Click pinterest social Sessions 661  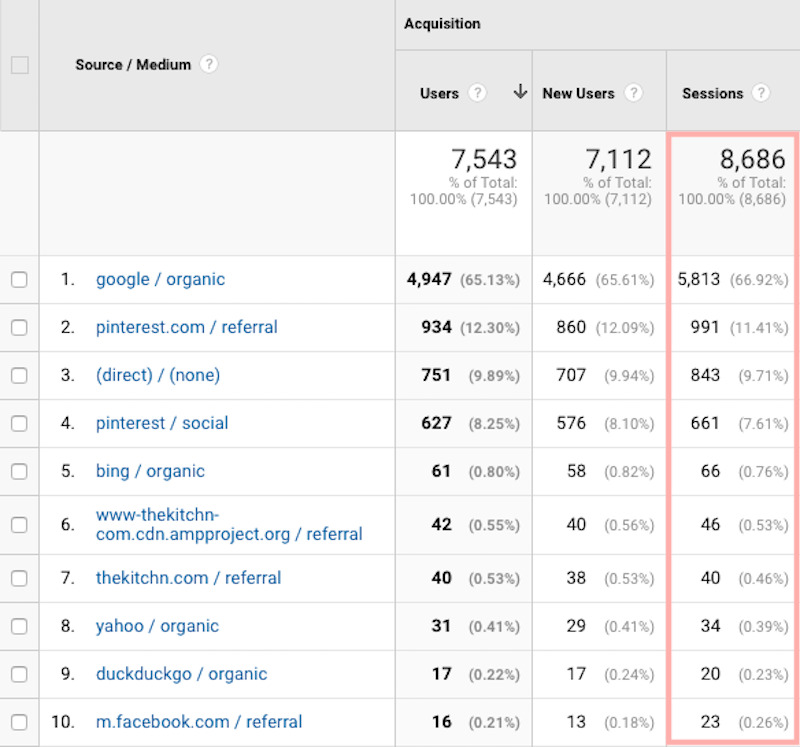pos(705,423)
